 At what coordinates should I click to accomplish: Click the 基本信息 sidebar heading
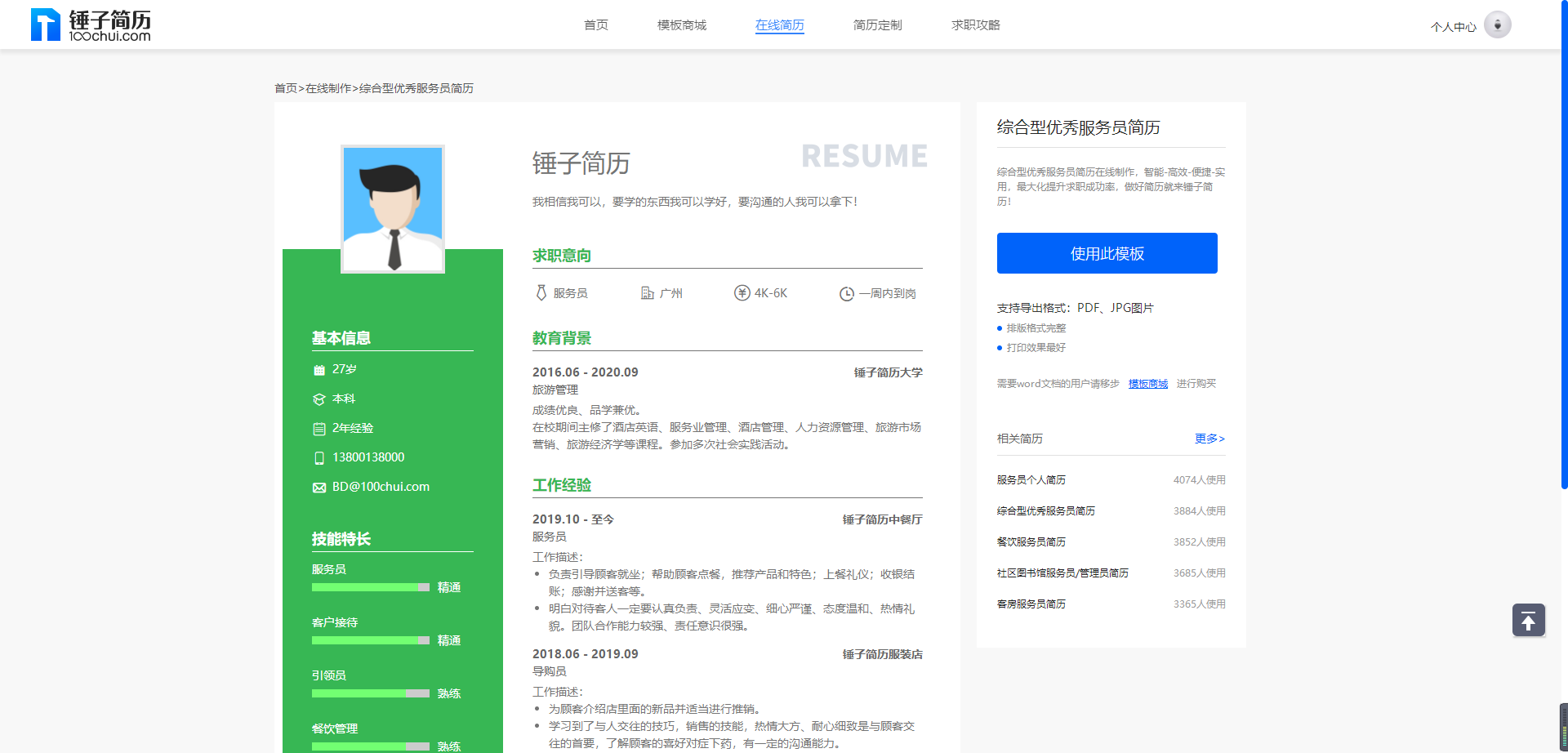click(x=341, y=338)
